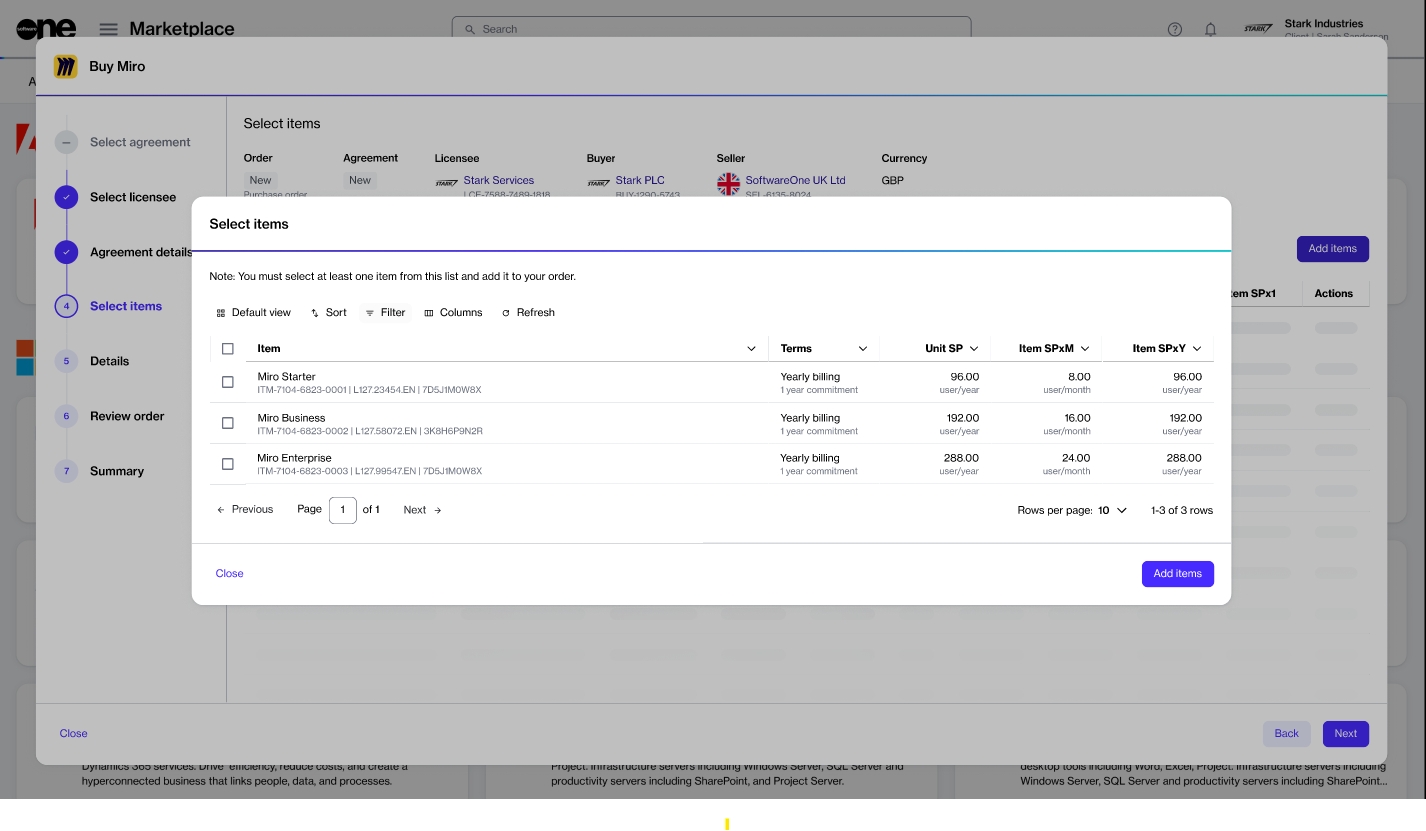1426x831 pixels.
Task: Click Close link in the Buy Miro wizard footer
Action: pos(73,733)
